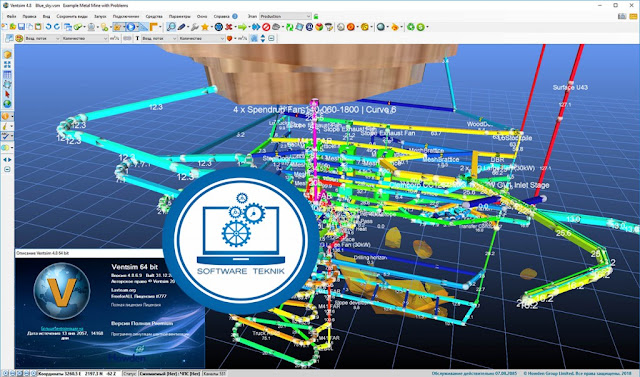The image size is (640, 377).
Task: Click the bold T text data icon
Action: click(x=137, y=38)
